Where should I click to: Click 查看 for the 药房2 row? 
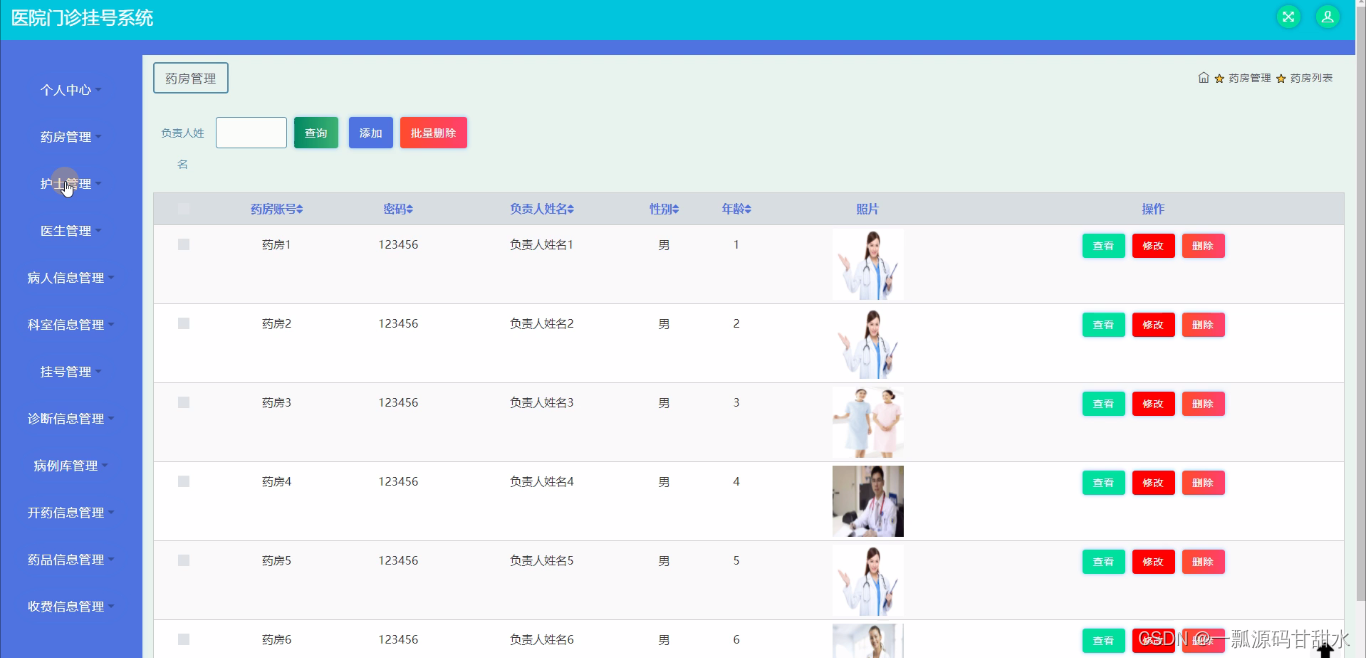[1103, 325]
